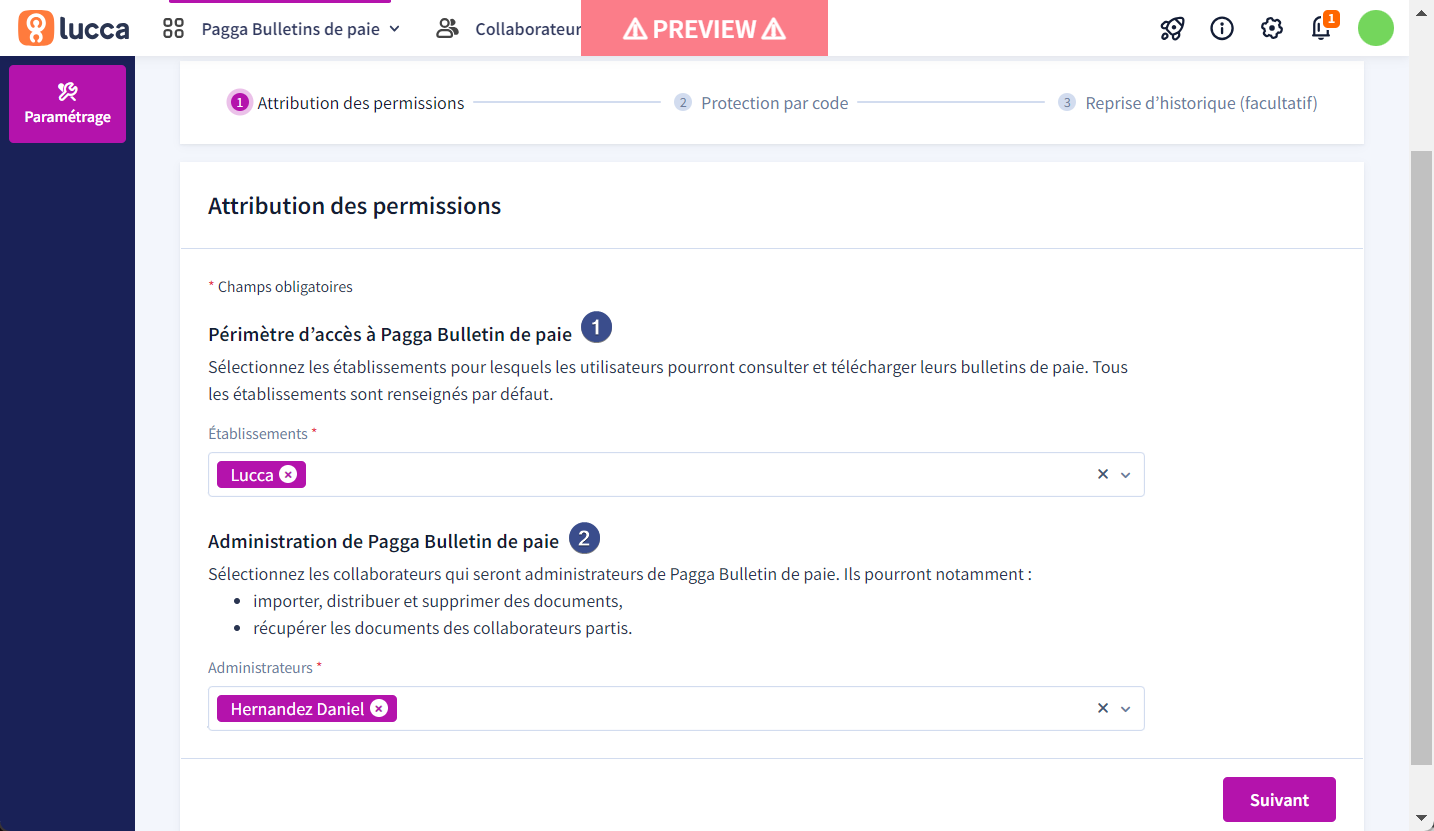Click the scrollbar down arrow
Viewport: 1434px width, 831px height.
click(x=1421, y=820)
